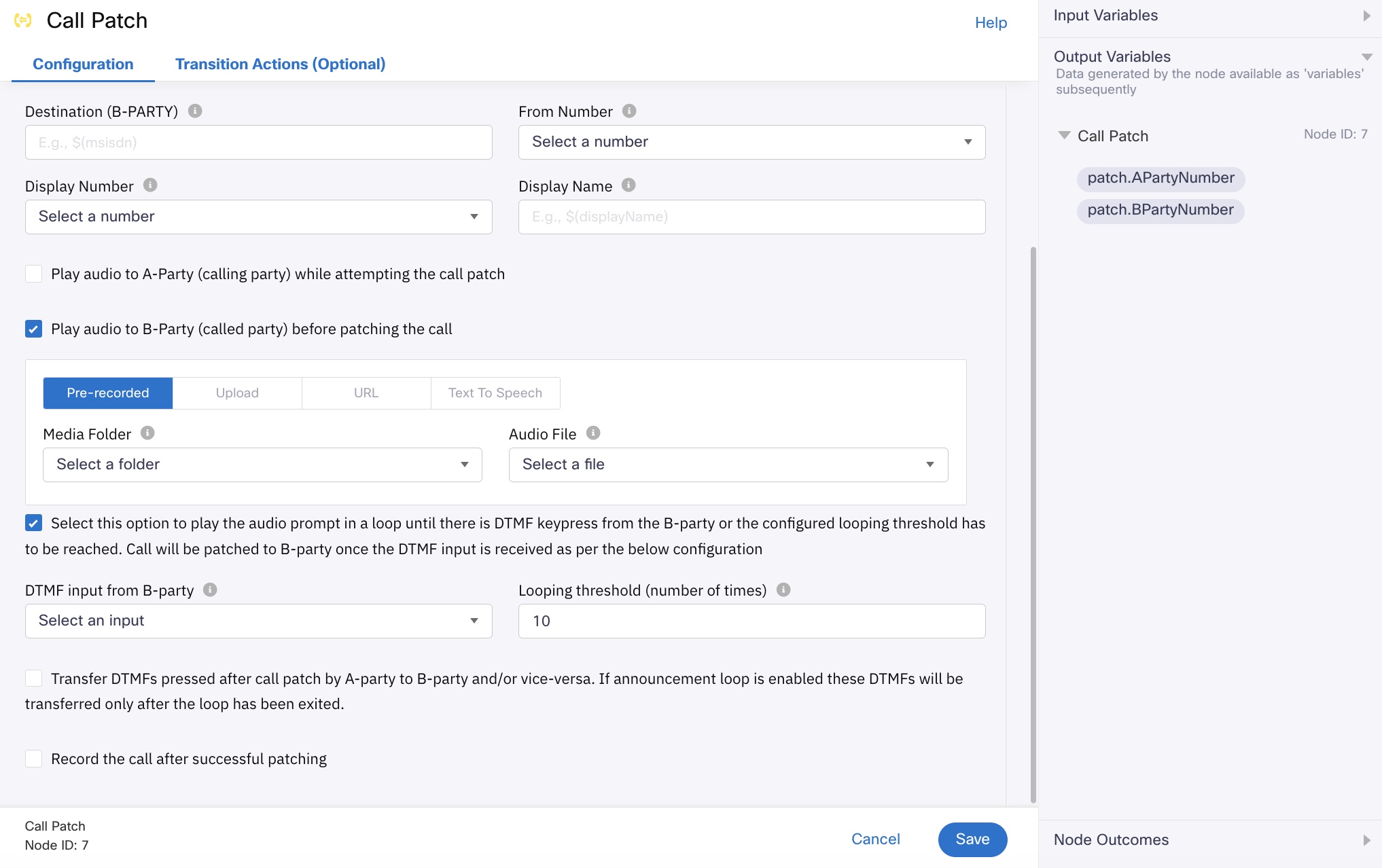Image resolution: width=1382 pixels, height=868 pixels.
Task: Click info icon for DTMF input from B-party
Action: pyautogui.click(x=210, y=590)
